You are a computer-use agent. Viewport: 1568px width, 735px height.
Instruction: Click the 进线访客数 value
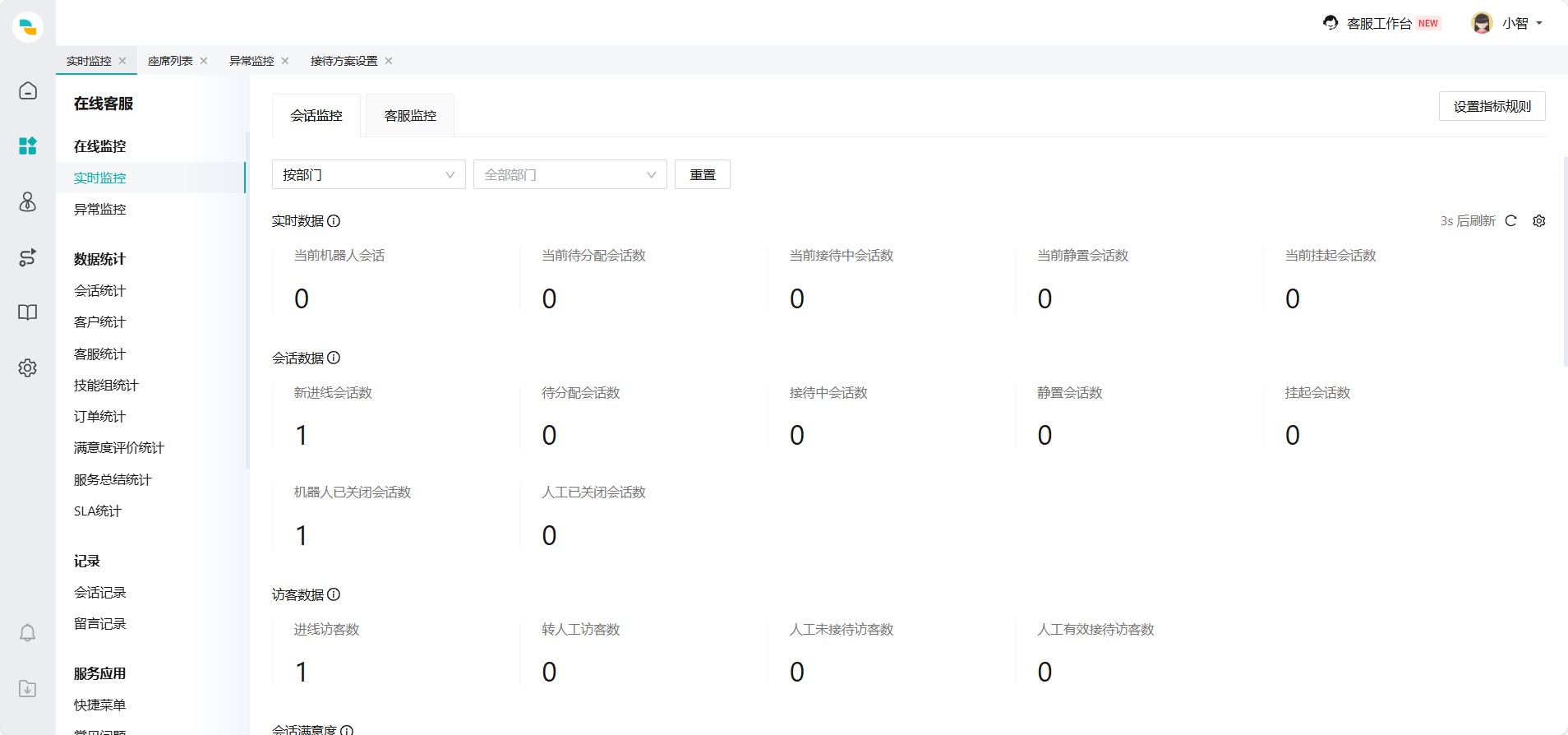pyautogui.click(x=302, y=672)
